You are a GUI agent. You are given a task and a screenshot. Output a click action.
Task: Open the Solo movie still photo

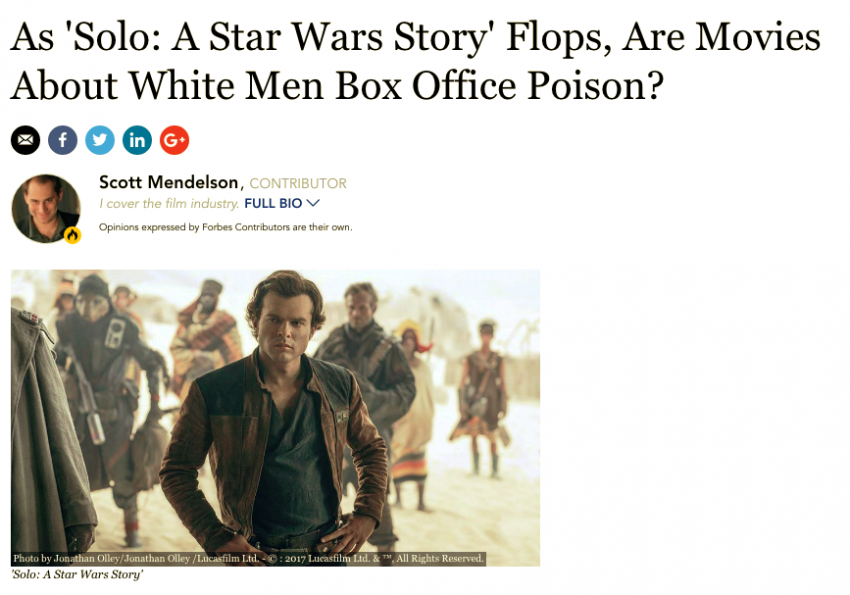point(275,418)
